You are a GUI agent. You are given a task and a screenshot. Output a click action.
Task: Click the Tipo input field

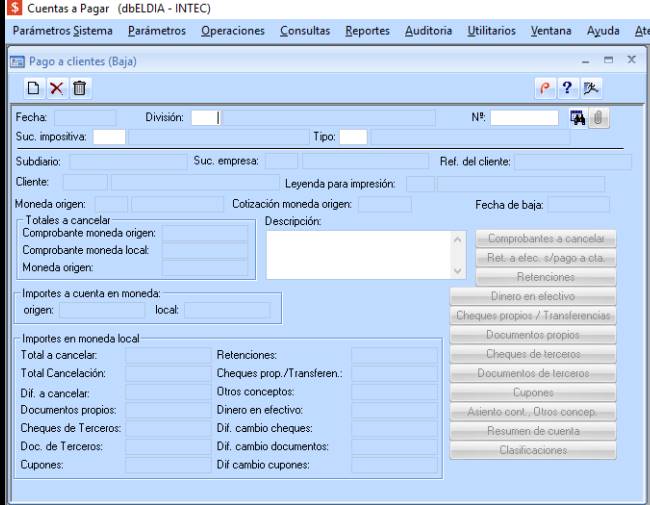(354, 136)
